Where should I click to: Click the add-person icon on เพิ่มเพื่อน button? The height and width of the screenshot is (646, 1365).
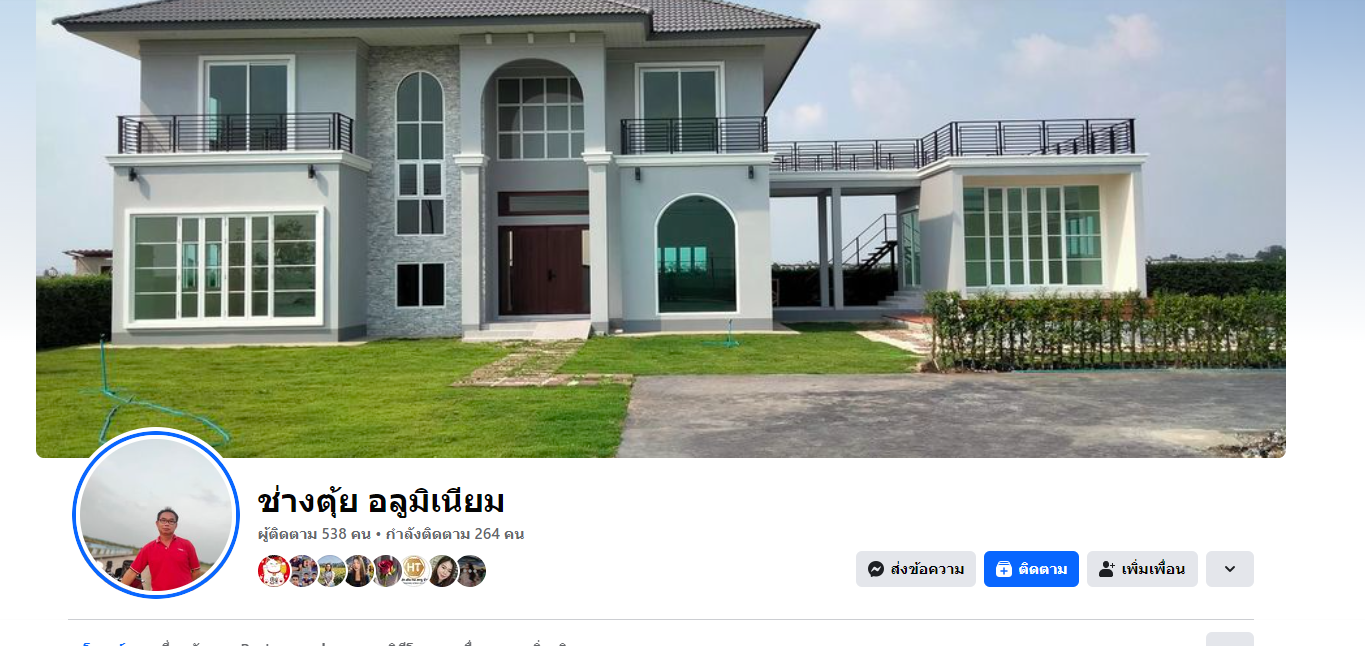[x=1107, y=569]
